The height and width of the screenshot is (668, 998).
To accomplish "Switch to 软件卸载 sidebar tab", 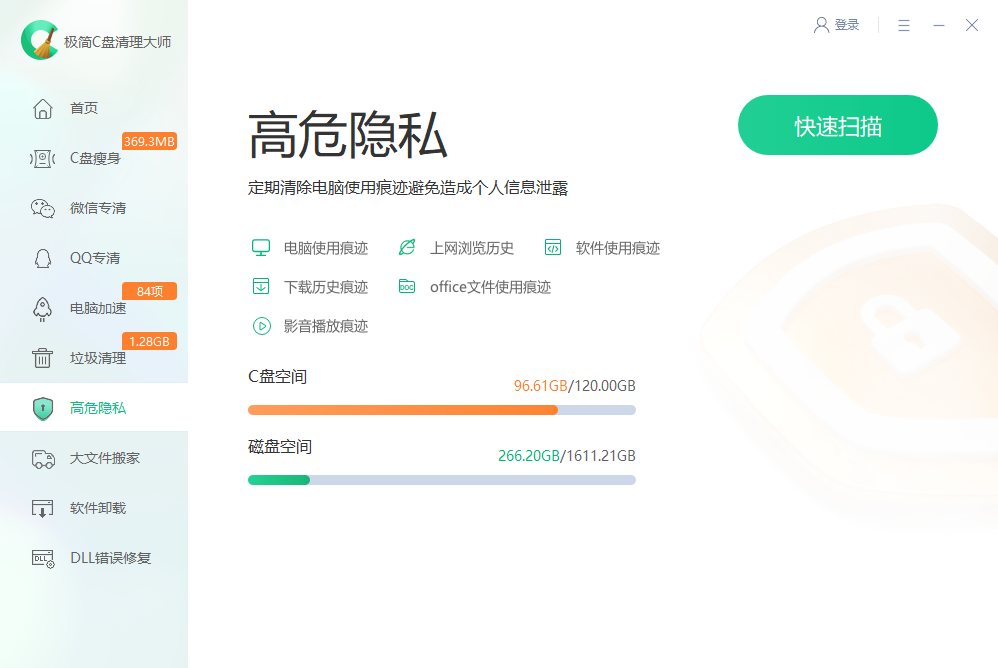I will (97, 508).
